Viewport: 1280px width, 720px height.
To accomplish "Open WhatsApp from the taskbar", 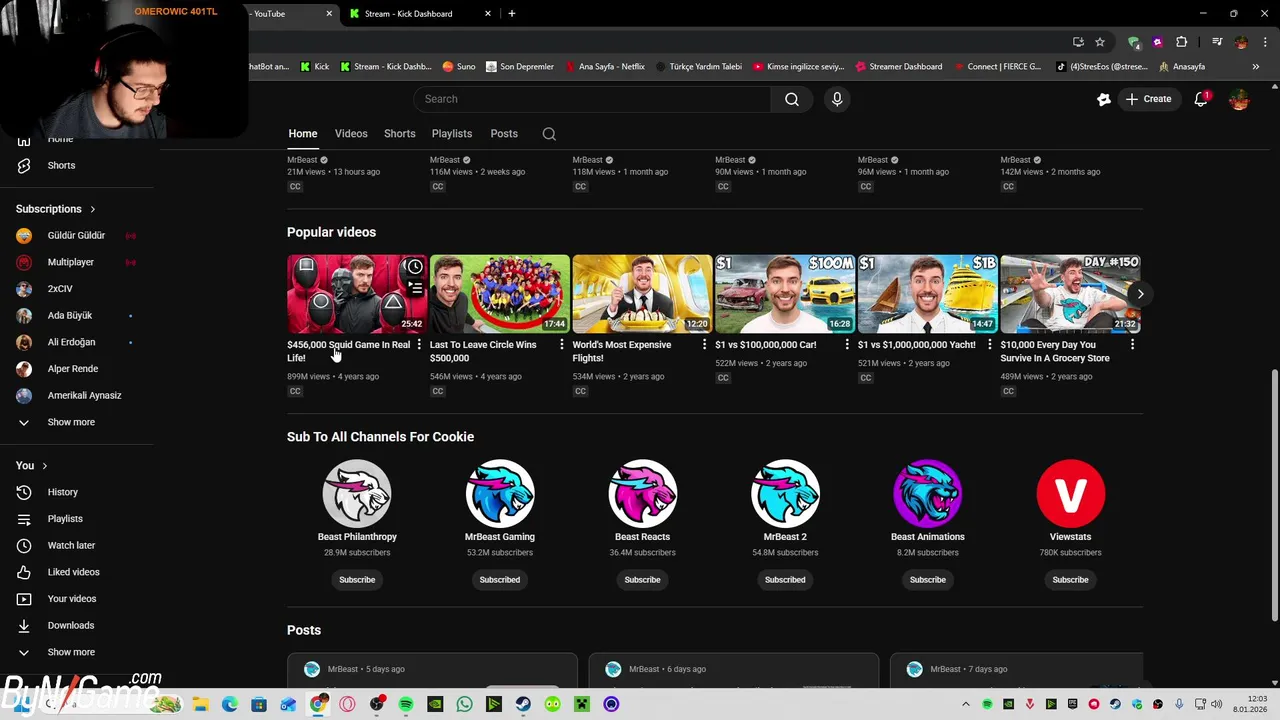I will pos(464,704).
